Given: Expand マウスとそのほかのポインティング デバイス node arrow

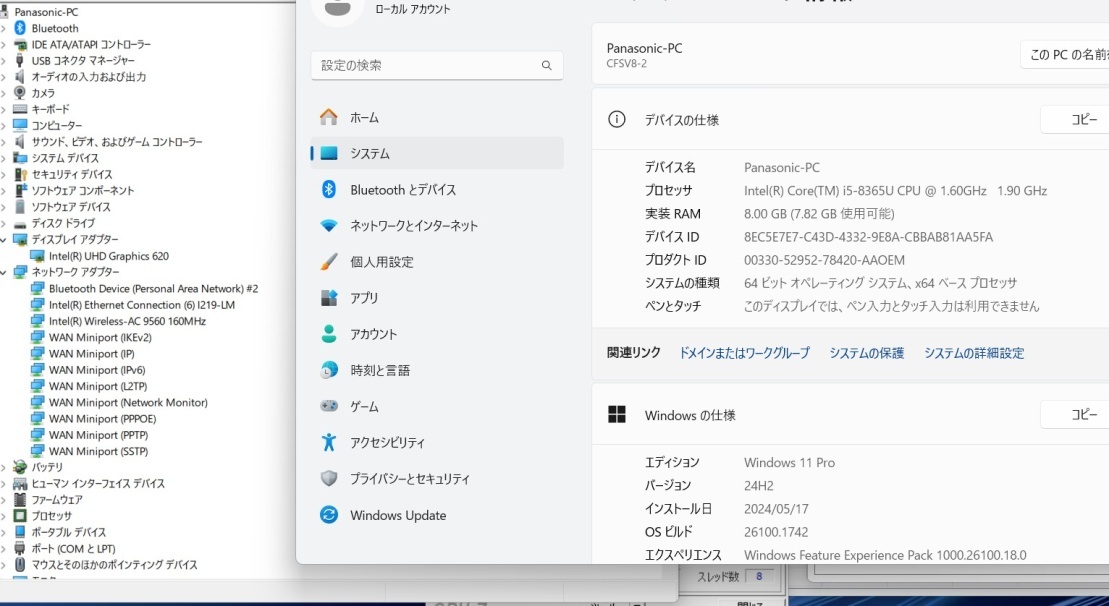Looking at the screenshot, I should tap(5, 565).
